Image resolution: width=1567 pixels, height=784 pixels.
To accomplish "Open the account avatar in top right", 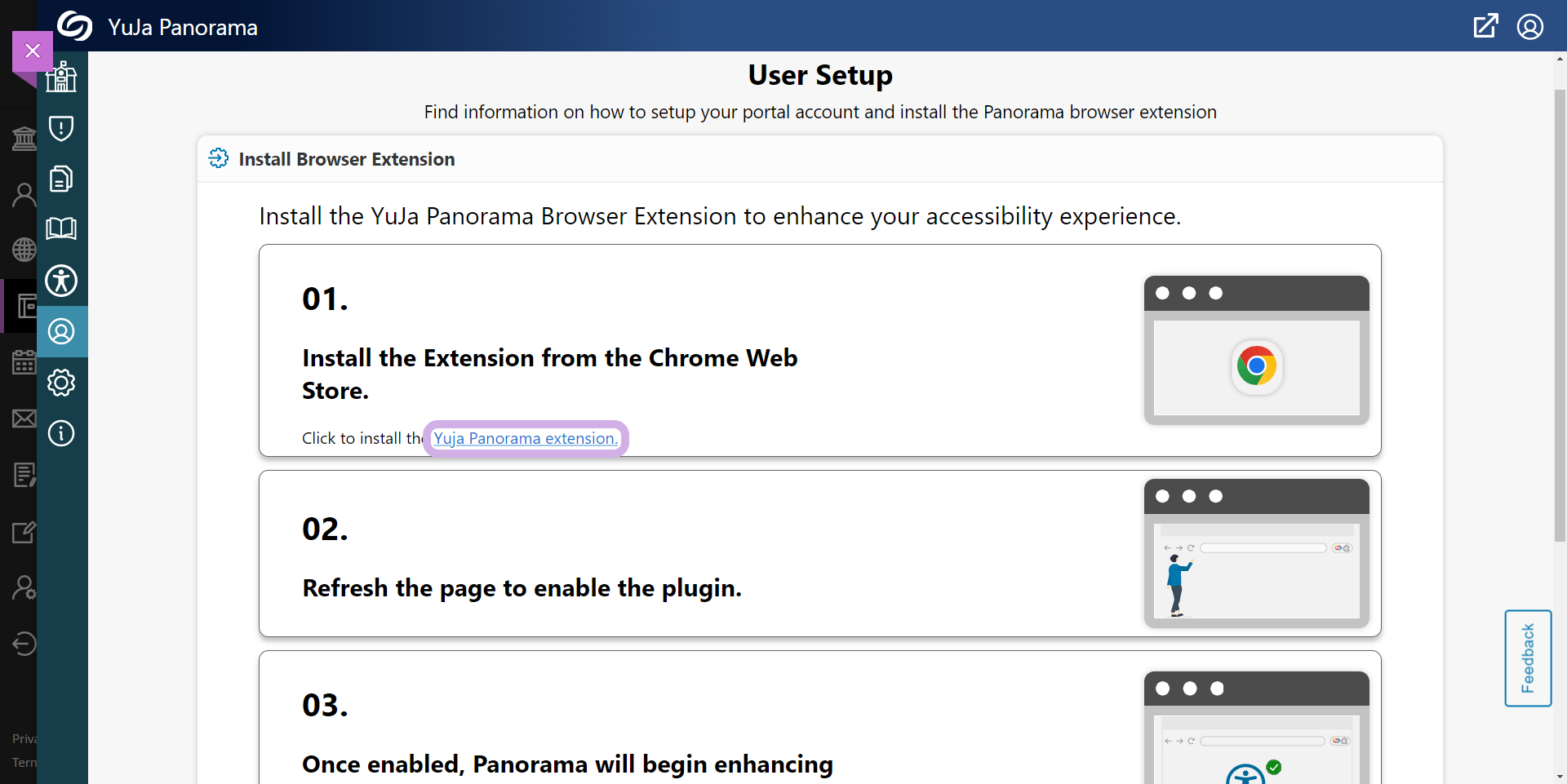I will pos(1529,26).
